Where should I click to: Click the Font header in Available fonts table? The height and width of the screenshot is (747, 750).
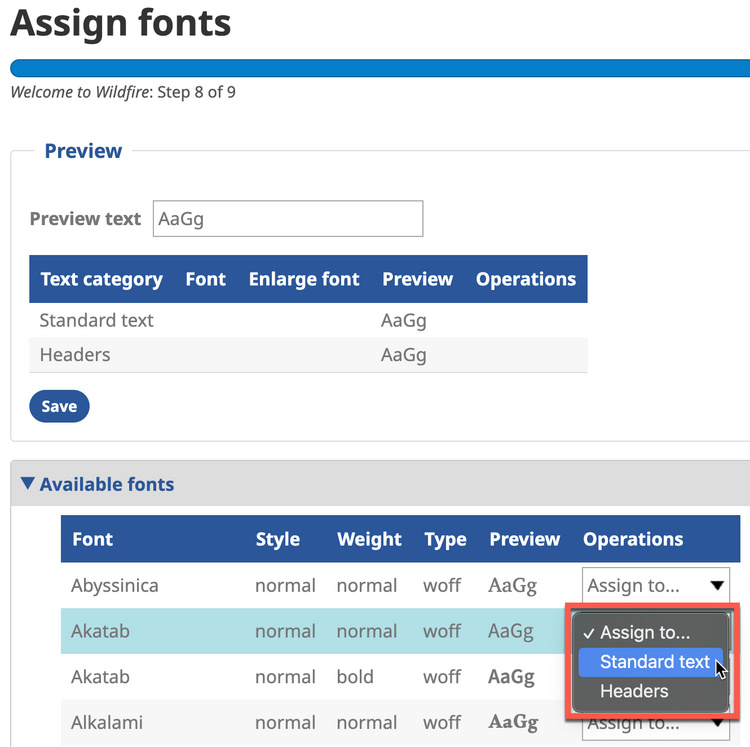93,539
